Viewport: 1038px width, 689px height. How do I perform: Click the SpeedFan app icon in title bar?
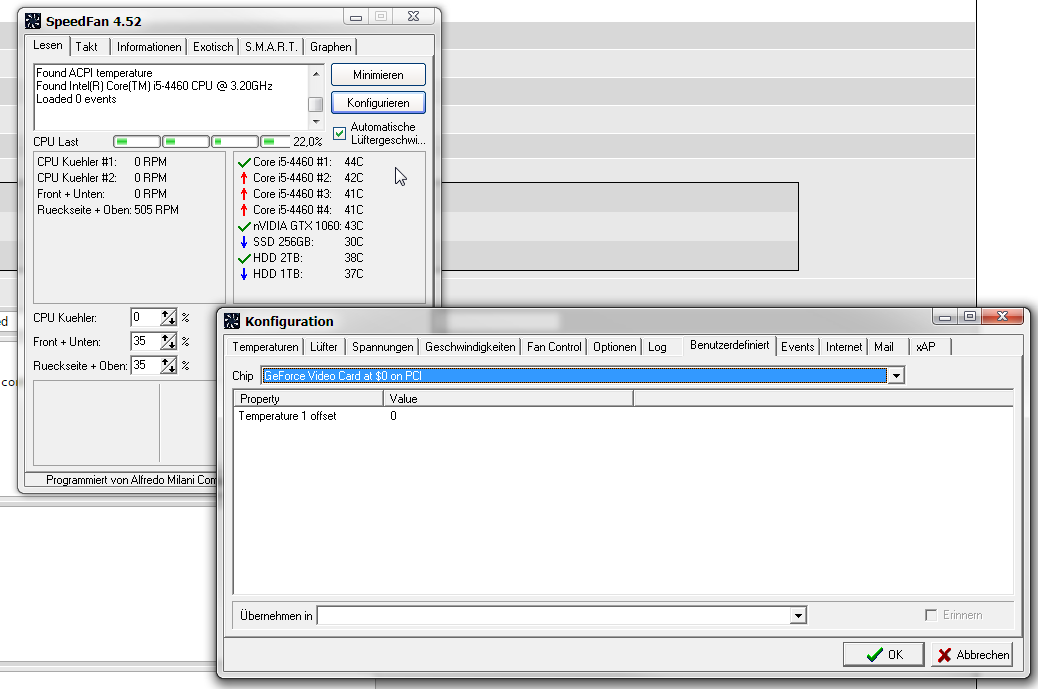[x=33, y=21]
